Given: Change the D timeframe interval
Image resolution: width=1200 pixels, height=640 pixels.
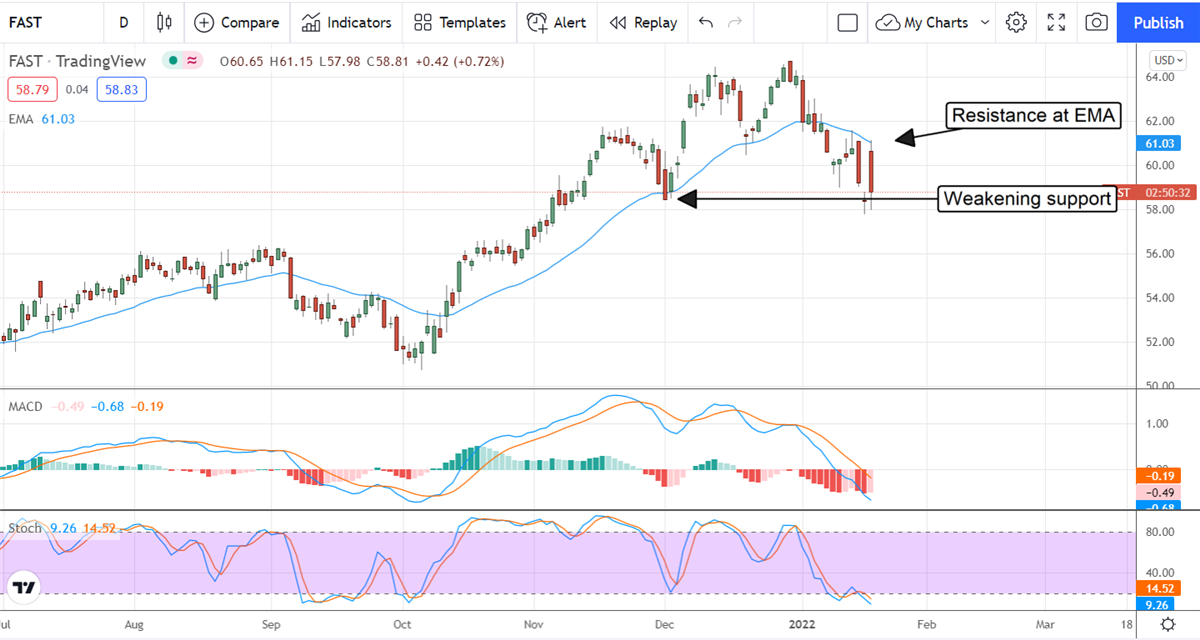Looking at the screenshot, I should 123,22.
